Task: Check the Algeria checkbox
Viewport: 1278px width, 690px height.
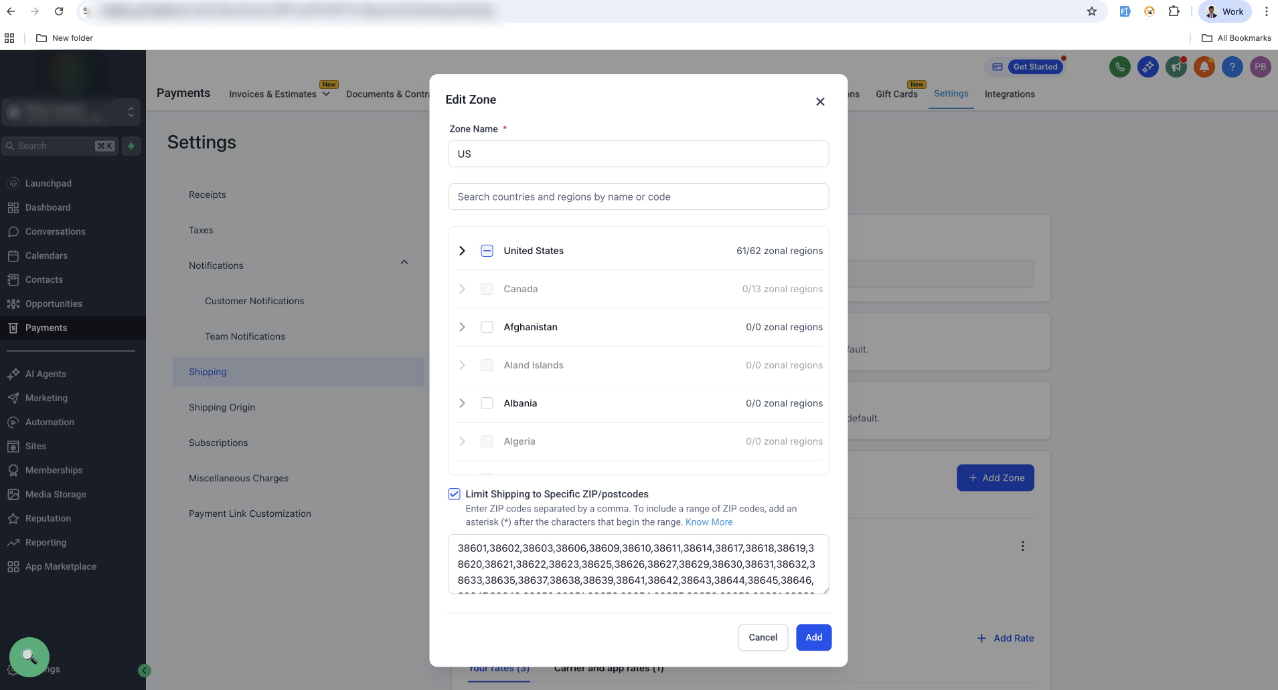Action: click(x=487, y=441)
